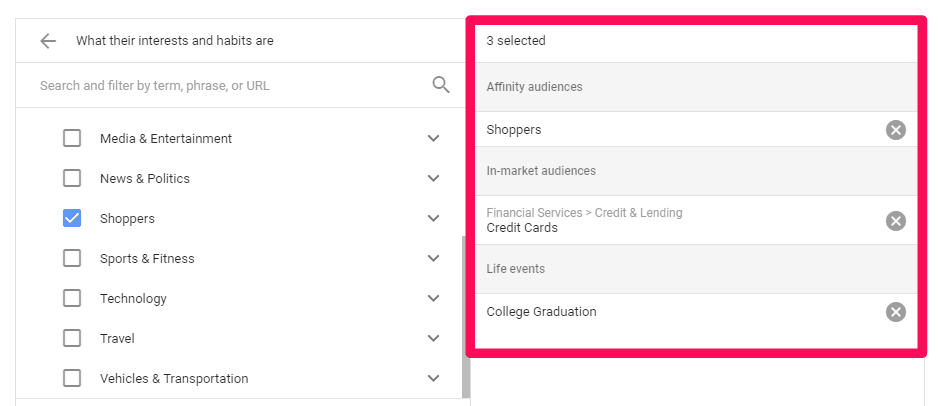Click the search magnifier icon
This screenshot has width=938, height=406.
click(441, 85)
